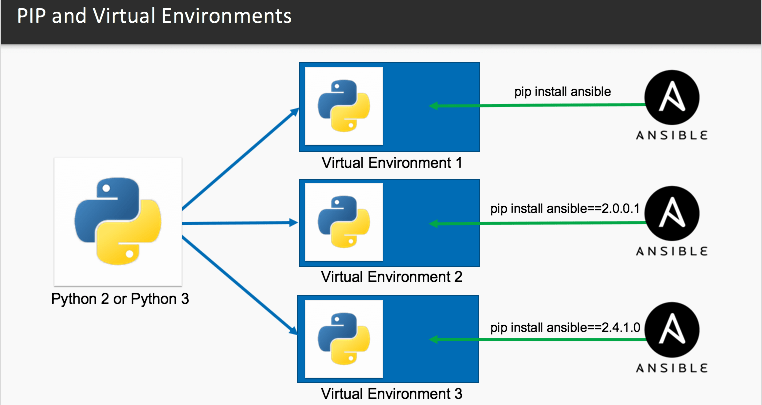Click the 'Virtual Environment 2' label
The image size is (762, 405).
pyautogui.click(x=392, y=277)
